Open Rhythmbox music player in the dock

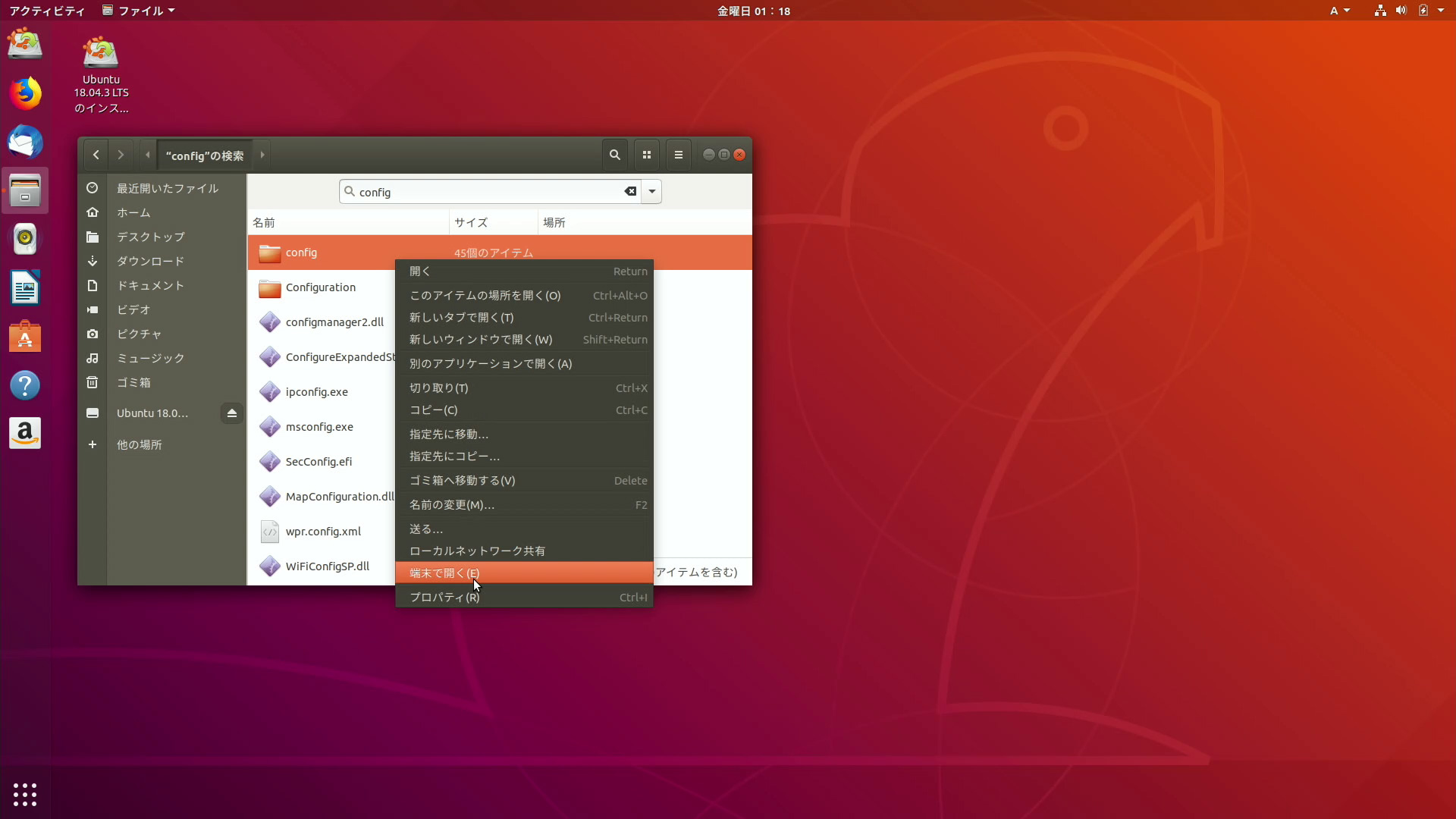click(x=25, y=239)
